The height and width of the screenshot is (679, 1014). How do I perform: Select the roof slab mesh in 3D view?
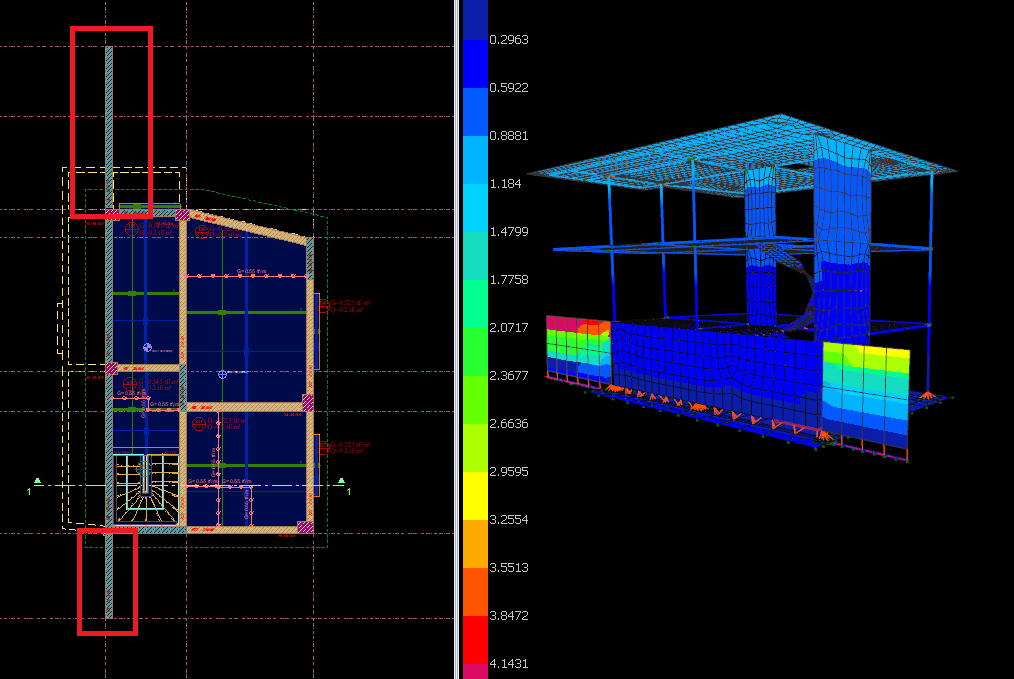744,155
